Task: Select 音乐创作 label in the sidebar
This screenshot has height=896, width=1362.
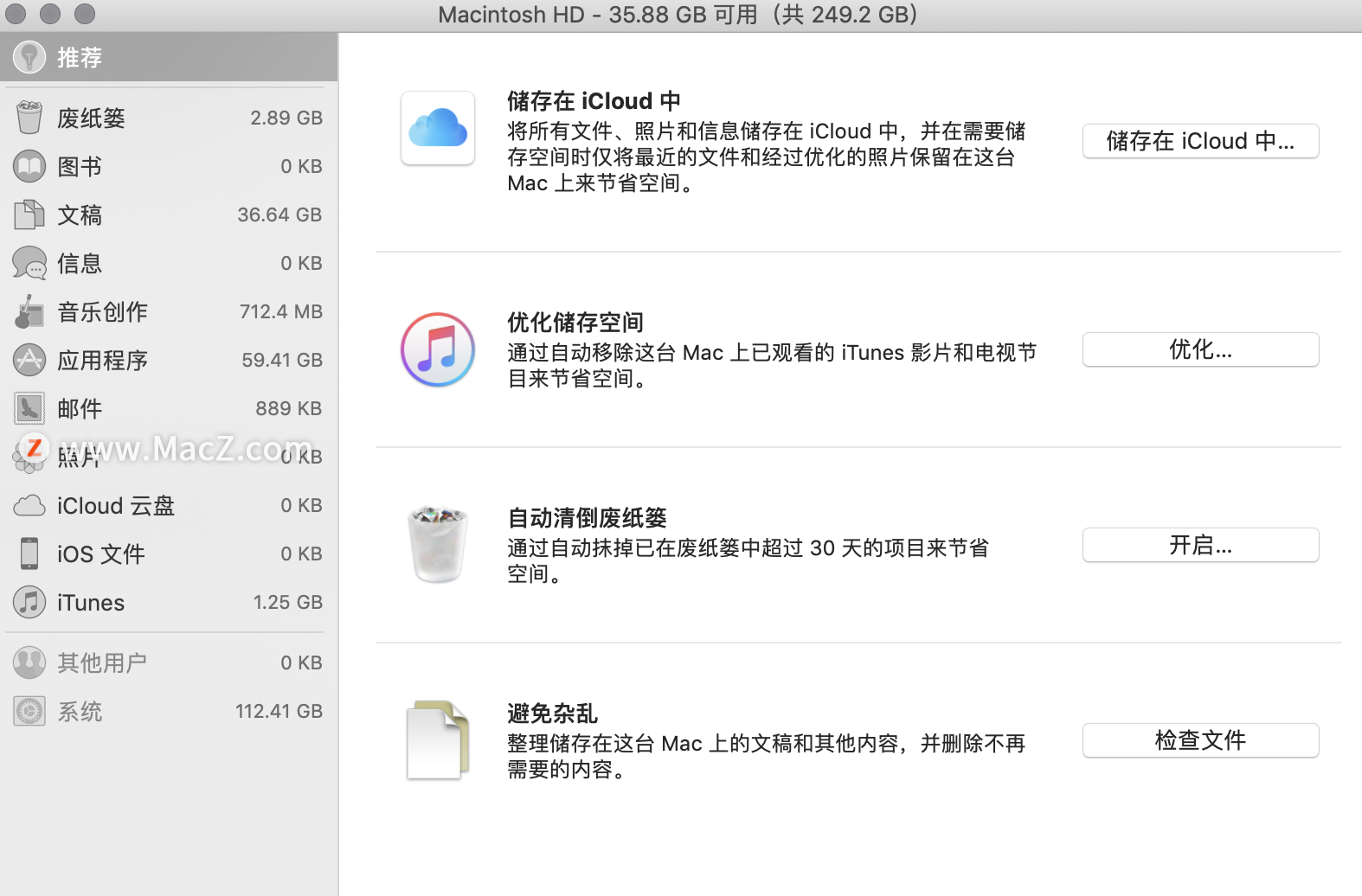Action: point(102,312)
